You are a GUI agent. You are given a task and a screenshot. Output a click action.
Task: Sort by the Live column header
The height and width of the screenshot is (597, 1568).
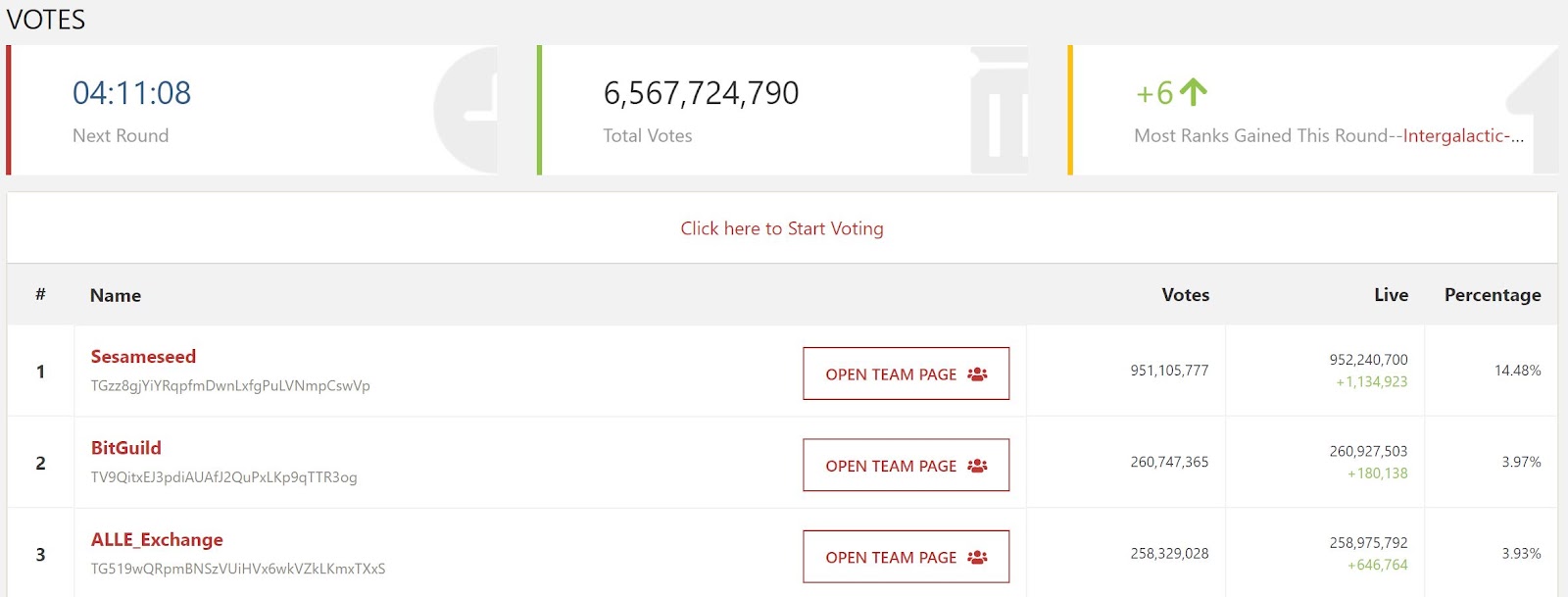point(1391,295)
